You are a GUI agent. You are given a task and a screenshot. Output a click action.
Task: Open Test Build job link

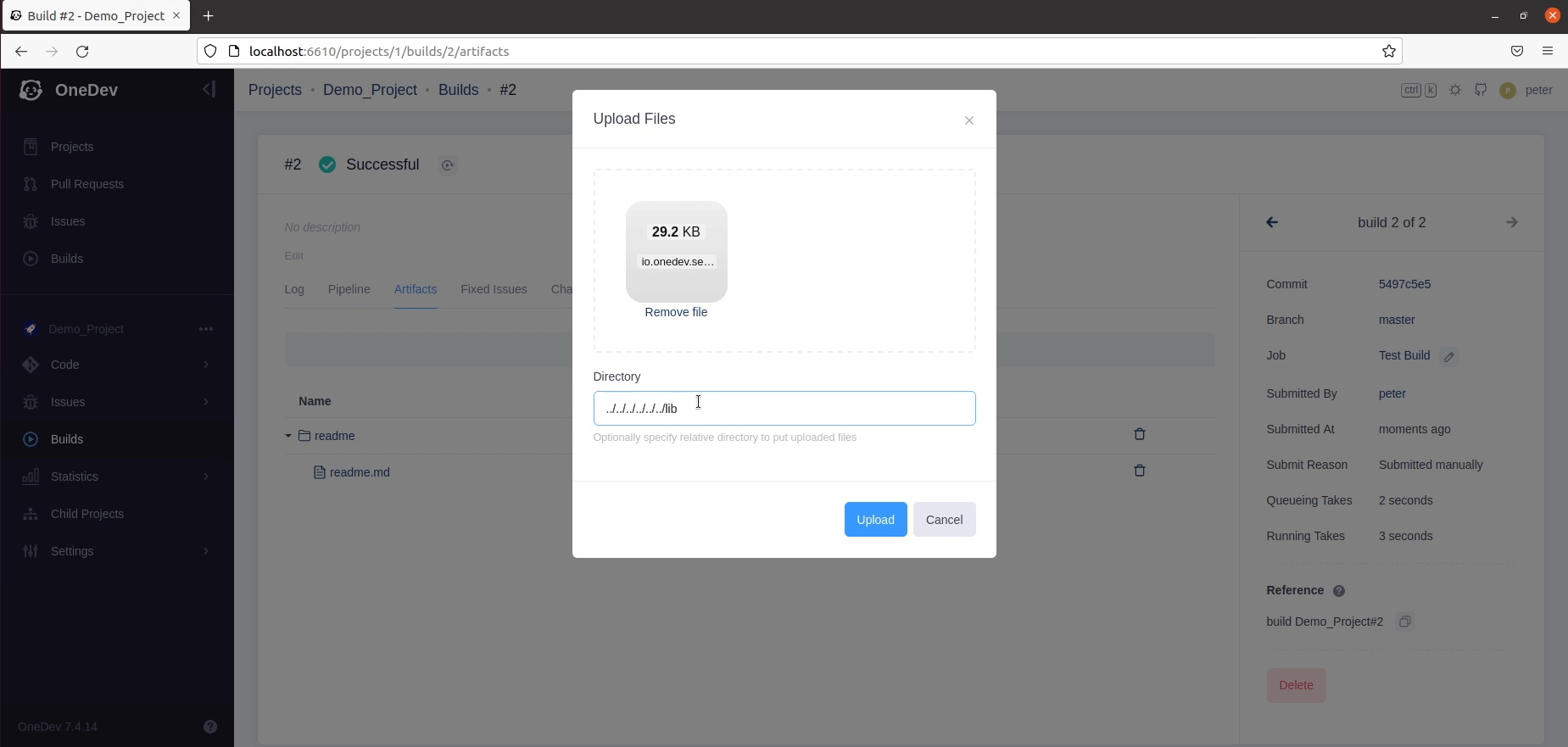[x=1404, y=355]
